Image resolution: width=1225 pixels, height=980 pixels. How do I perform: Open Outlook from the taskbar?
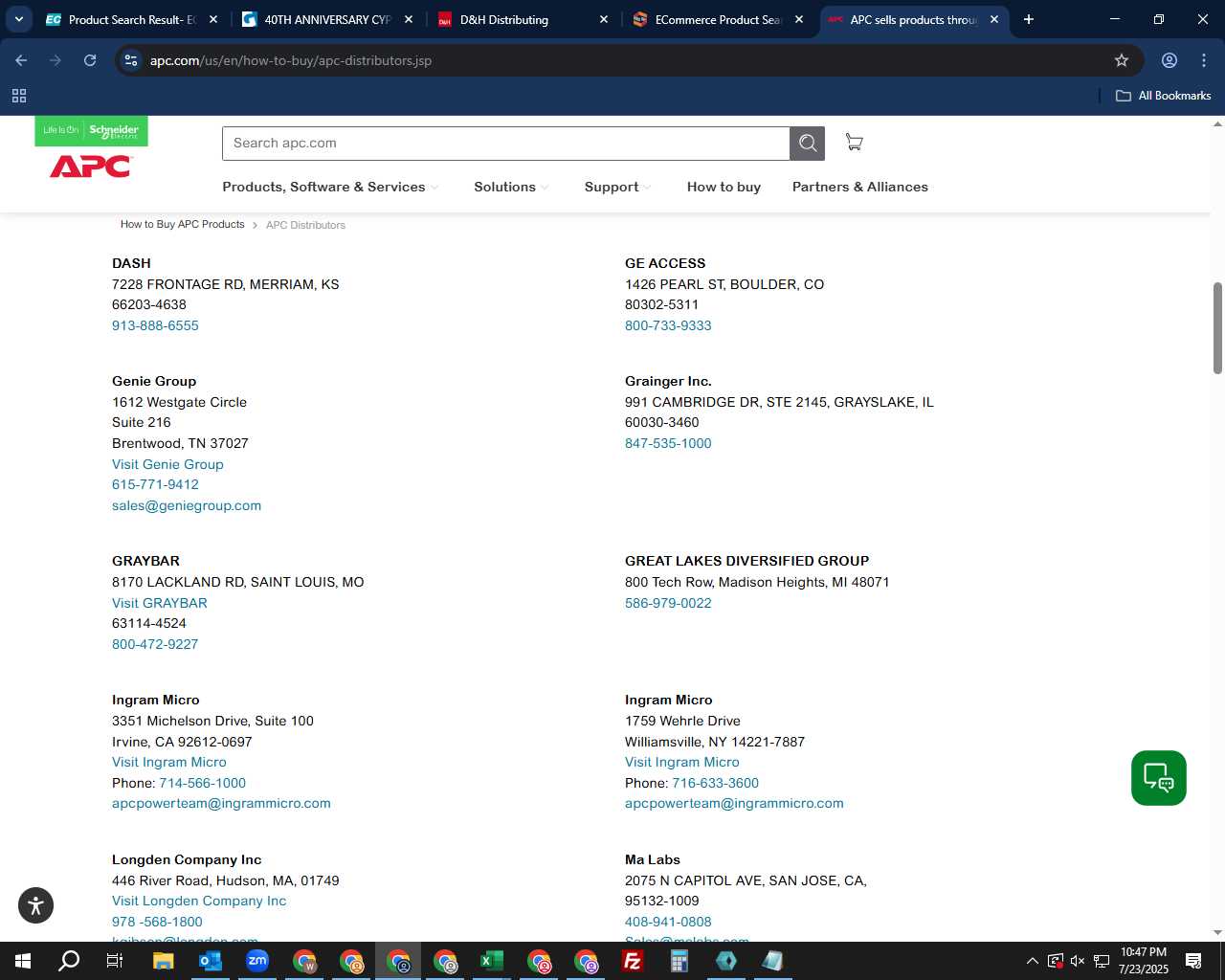coord(210,961)
